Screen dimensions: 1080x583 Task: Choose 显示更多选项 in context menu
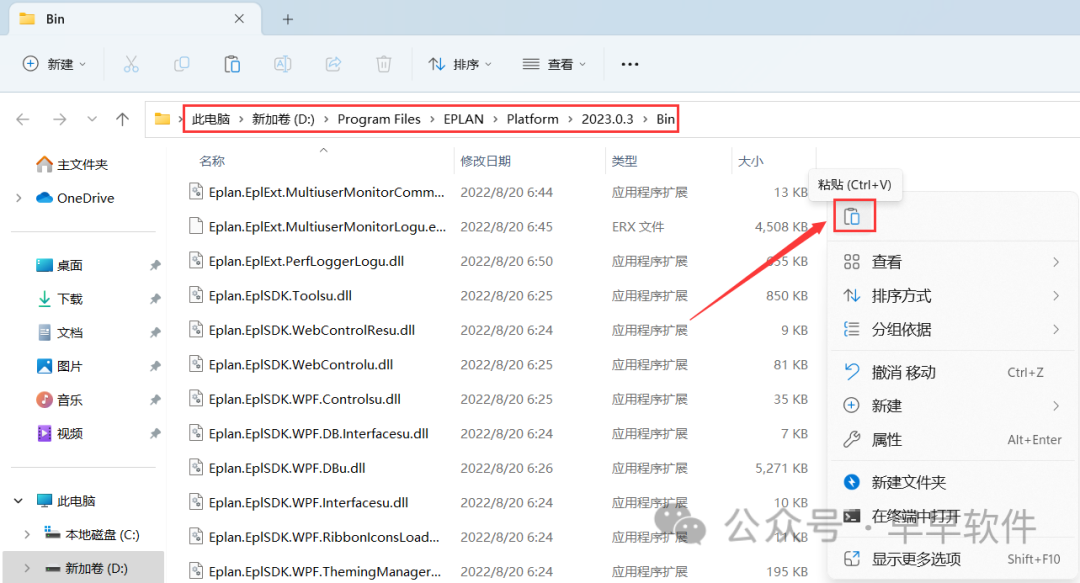[916, 559]
